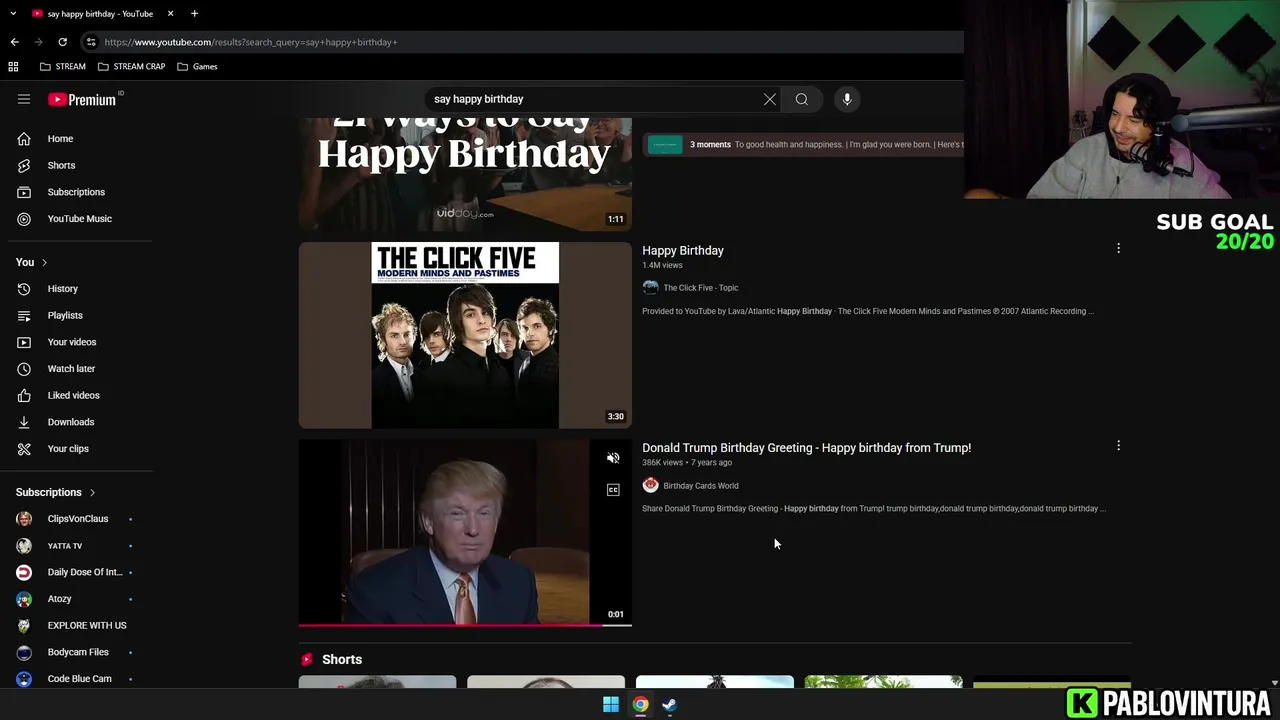Open the Birthday Cards World channel
This screenshot has height=720, width=1280.
(700, 486)
